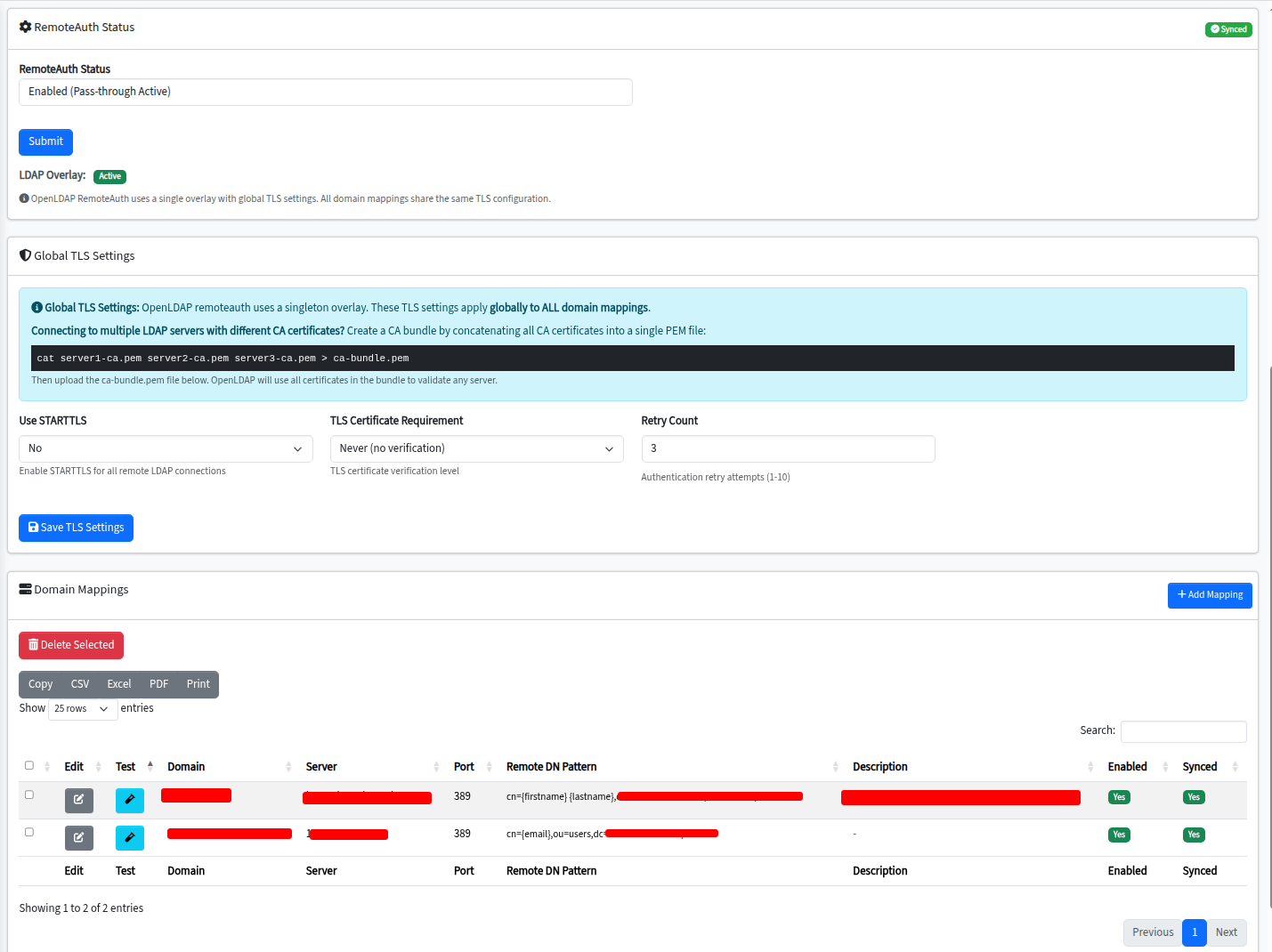Click the Retry Count input field

(788, 448)
